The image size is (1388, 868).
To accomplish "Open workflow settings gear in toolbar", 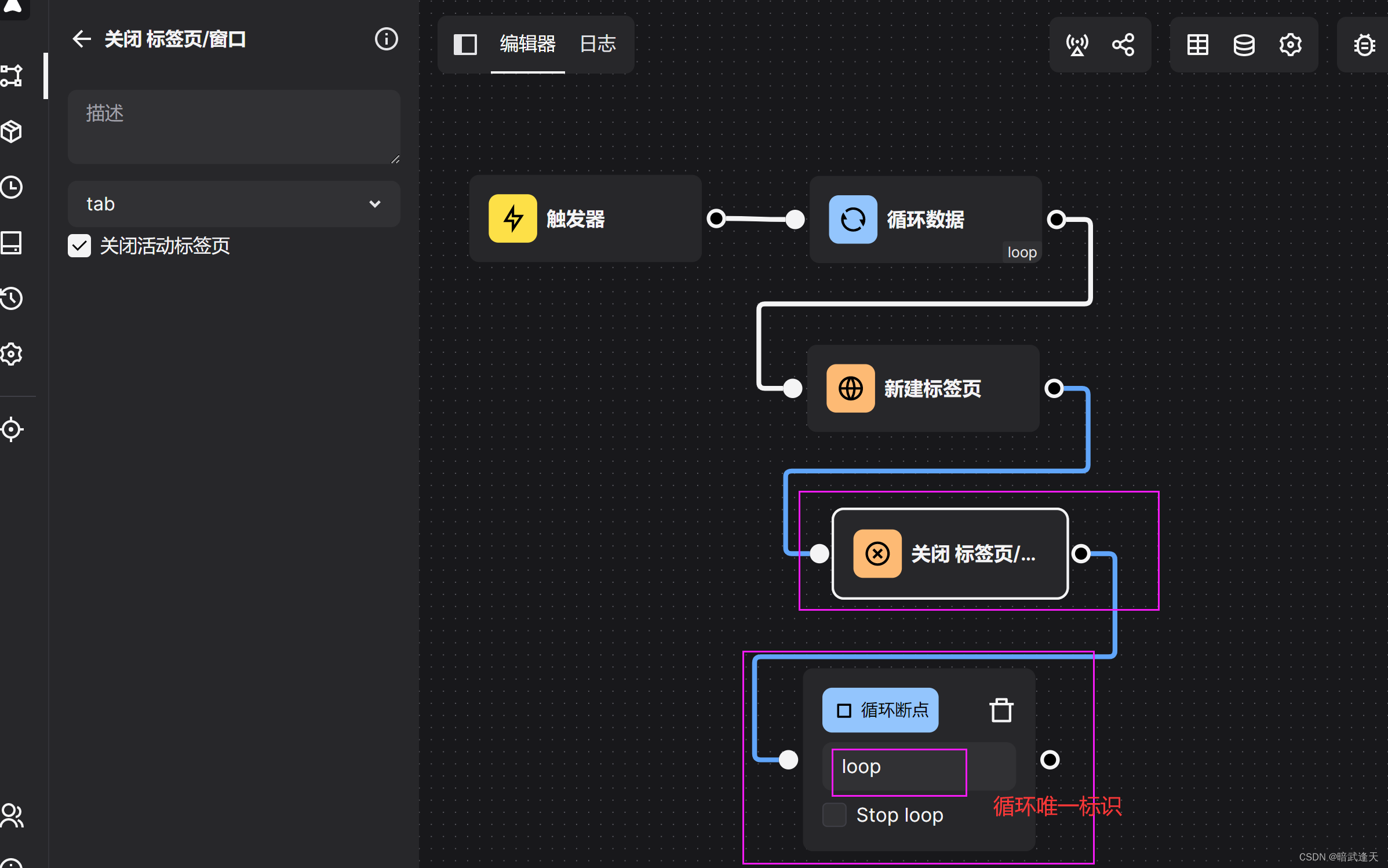I will [1290, 45].
